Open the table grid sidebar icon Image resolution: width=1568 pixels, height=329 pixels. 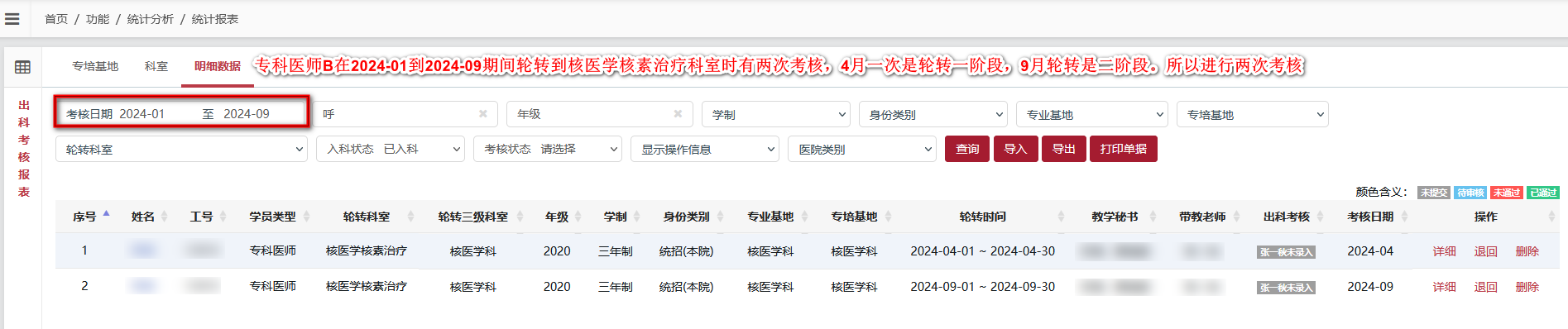pyautogui.click(x=23, y=67)
